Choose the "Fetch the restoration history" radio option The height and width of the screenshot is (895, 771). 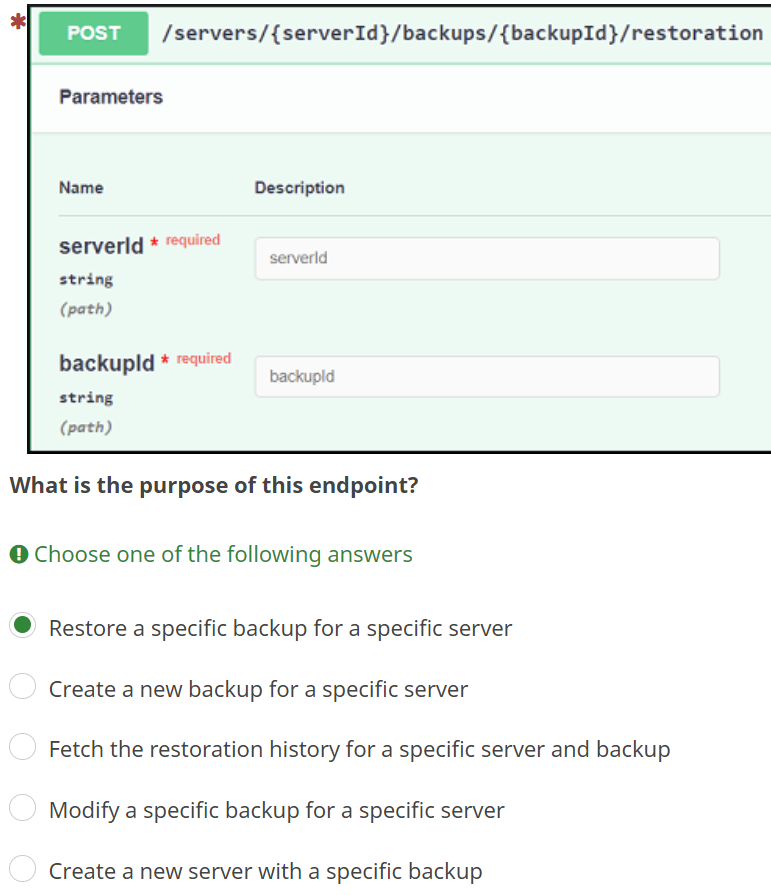(23, 747)
